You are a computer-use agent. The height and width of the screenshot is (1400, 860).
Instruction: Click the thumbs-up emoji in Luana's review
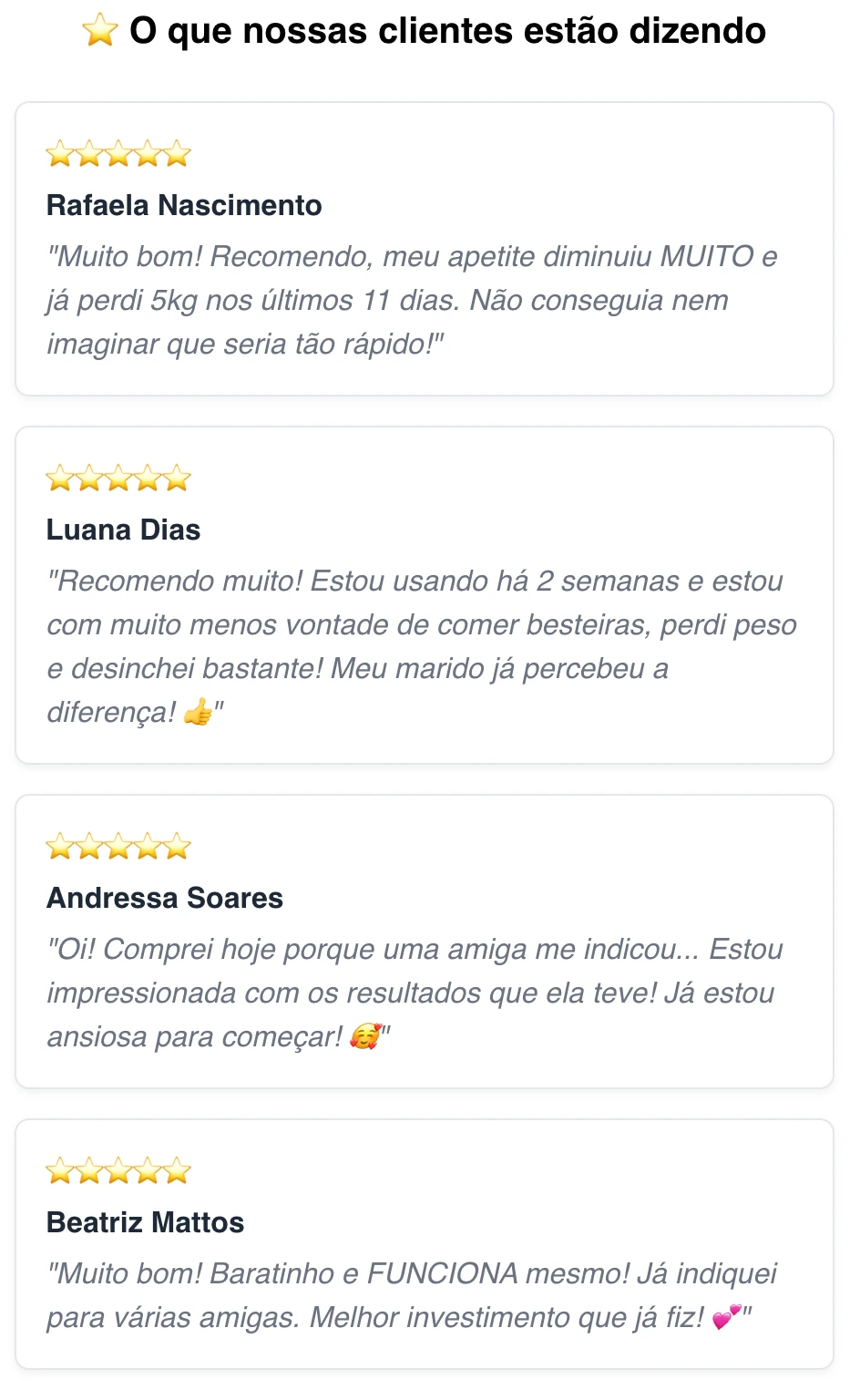coord(198,712)
